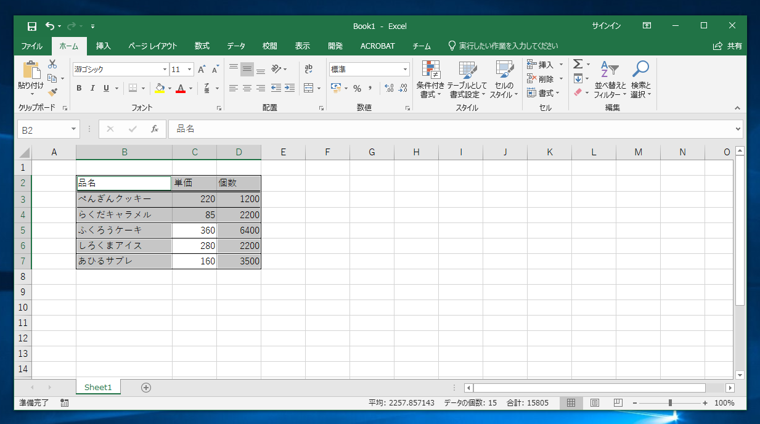Apply borders to selected cells
The image size is (760, 424).
pos(132,88)
